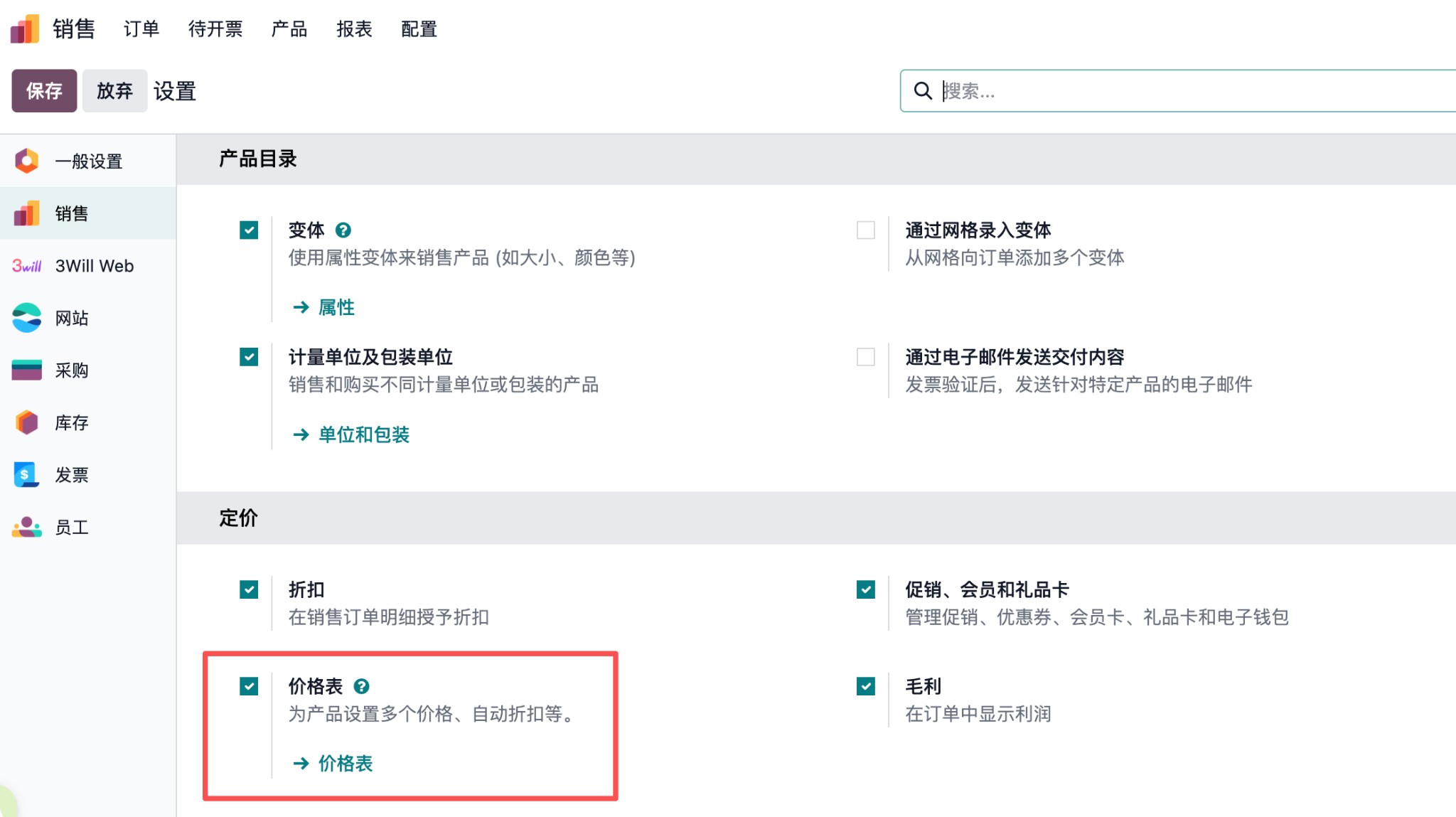
Task: Click the arrow icon before 单位和包装
Action: 301,434
